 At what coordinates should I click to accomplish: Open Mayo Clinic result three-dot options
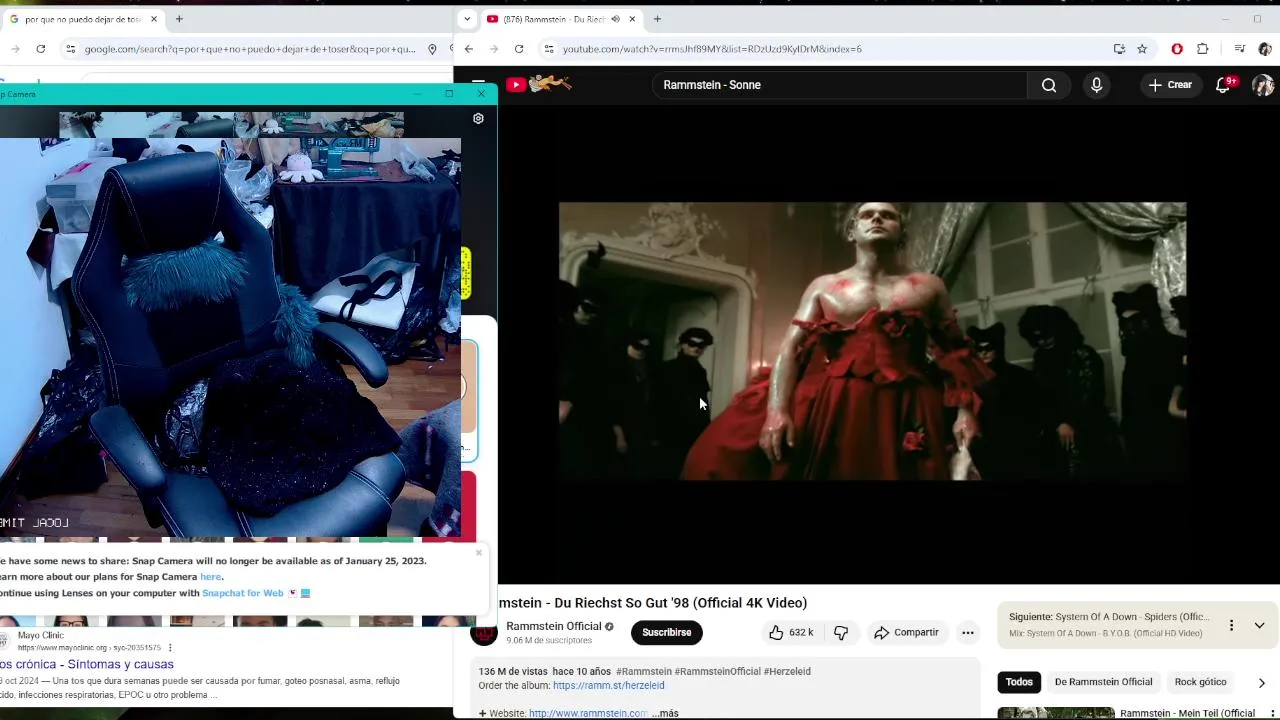pos(170,648)
